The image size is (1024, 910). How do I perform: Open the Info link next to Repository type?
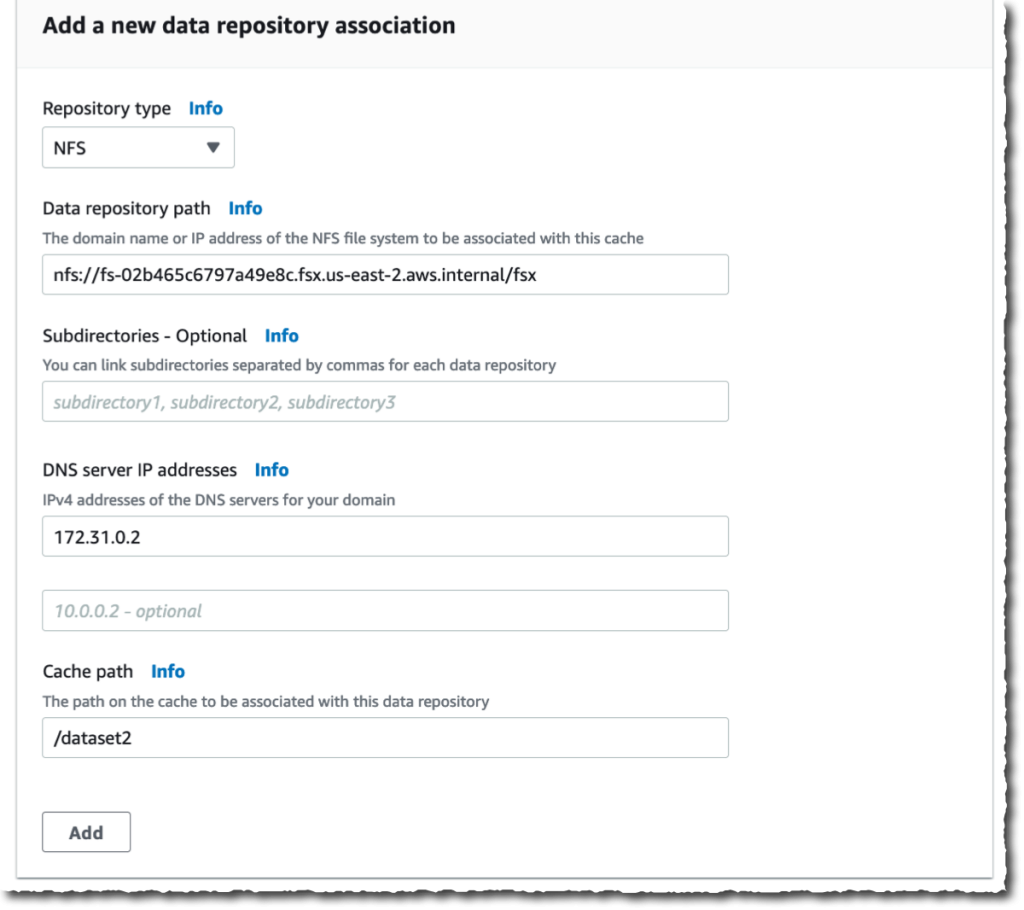pos(205,108)
